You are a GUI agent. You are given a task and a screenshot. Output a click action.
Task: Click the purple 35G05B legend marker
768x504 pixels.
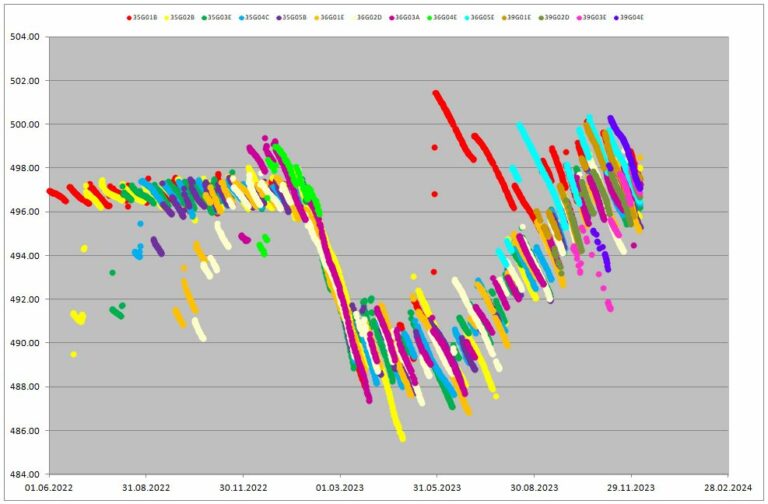[x=279, y=18]
